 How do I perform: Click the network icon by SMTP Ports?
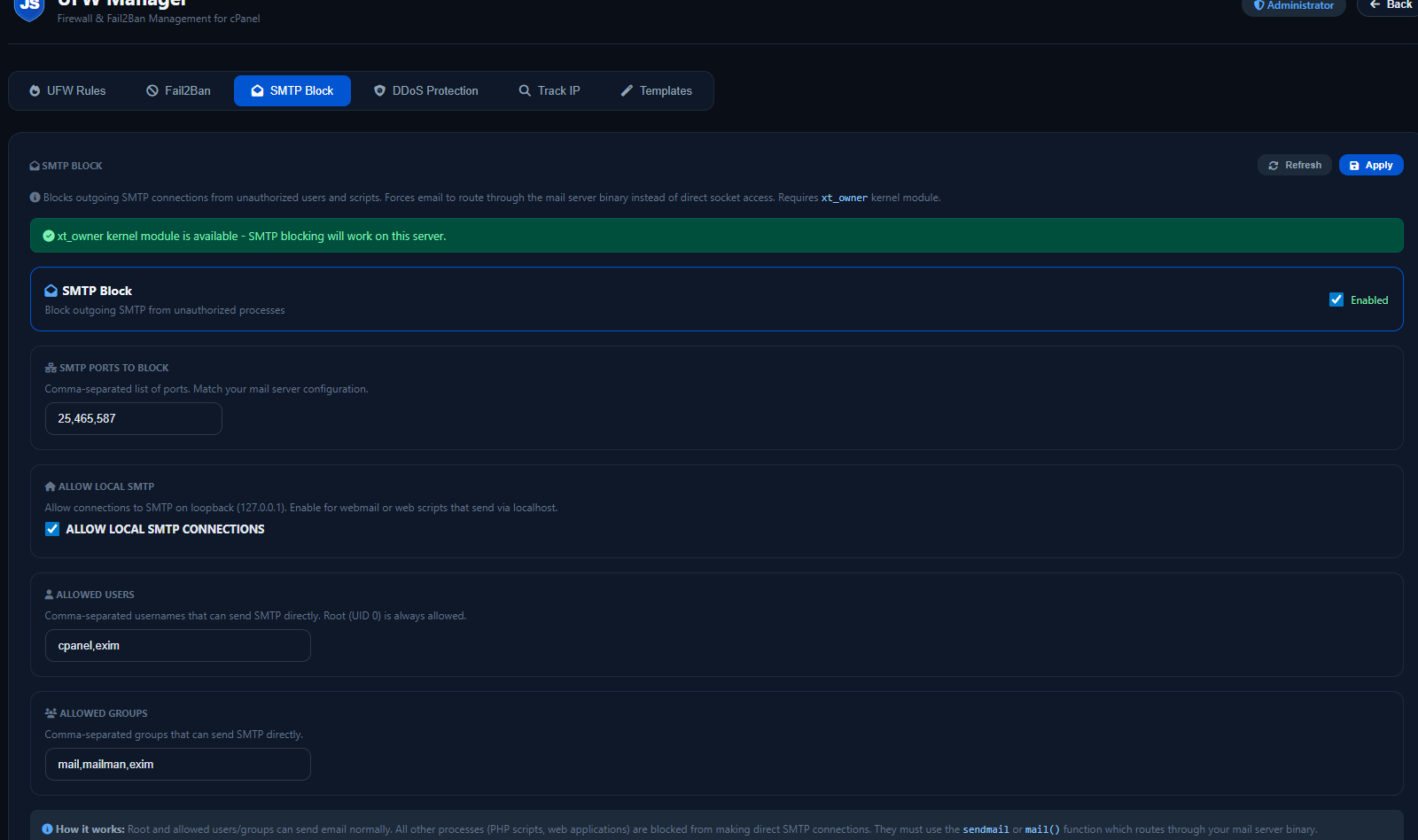[x=51, y=368]
